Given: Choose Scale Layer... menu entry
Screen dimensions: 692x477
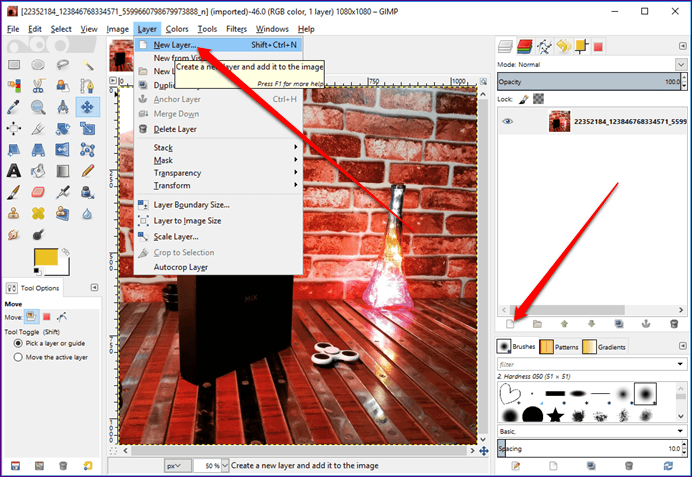Looking at the screenshot, I should [218, 237].
